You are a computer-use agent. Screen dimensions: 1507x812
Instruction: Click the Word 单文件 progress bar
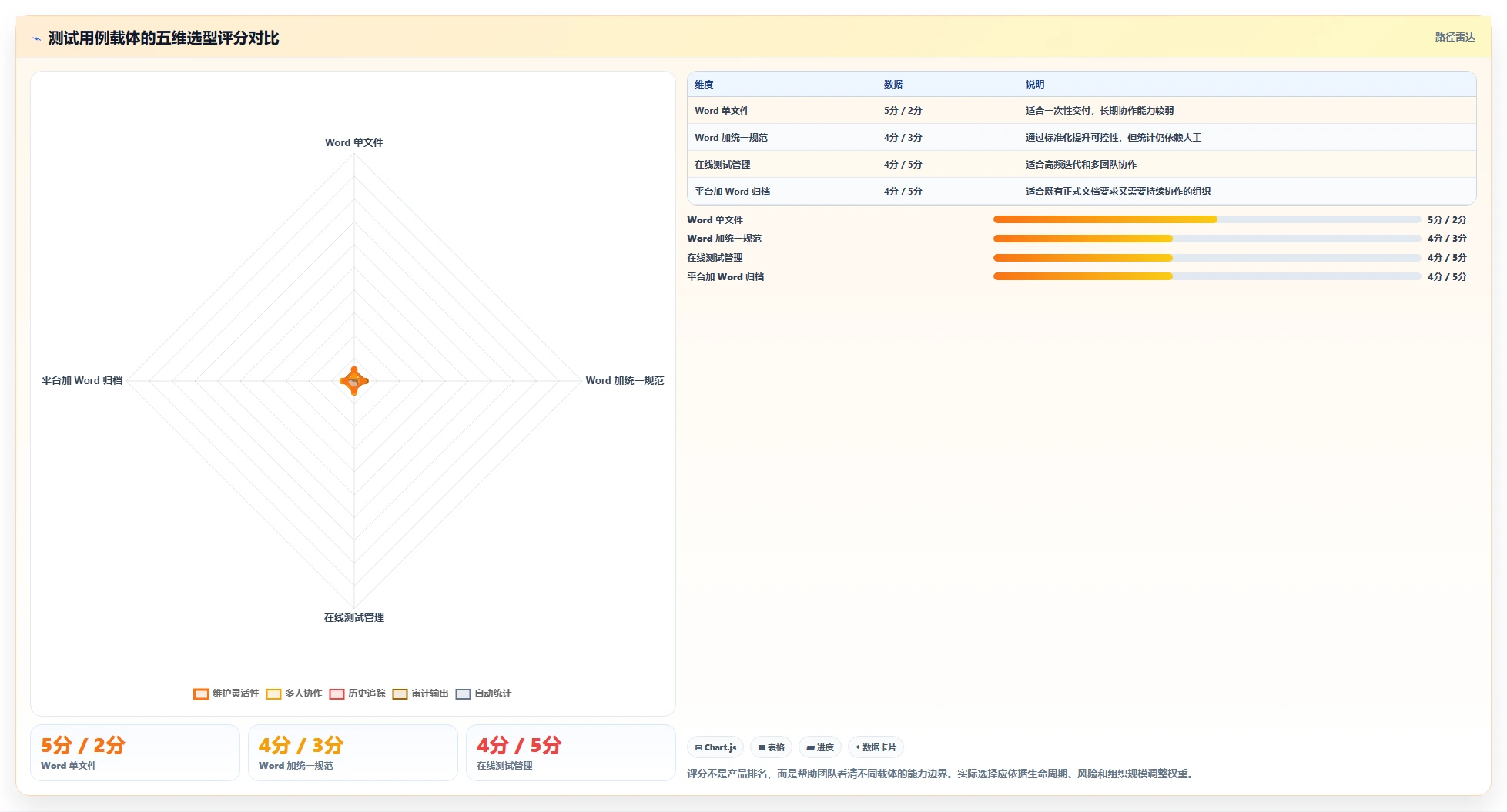(1207, 219)
